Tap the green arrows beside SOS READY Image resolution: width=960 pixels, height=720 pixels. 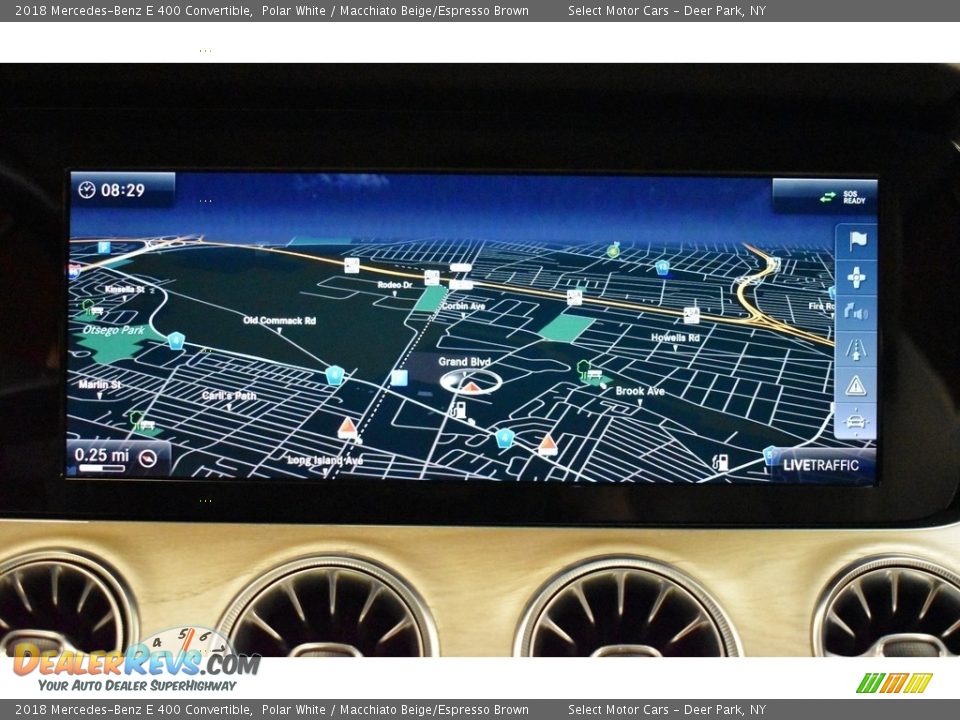coord(828,197)
